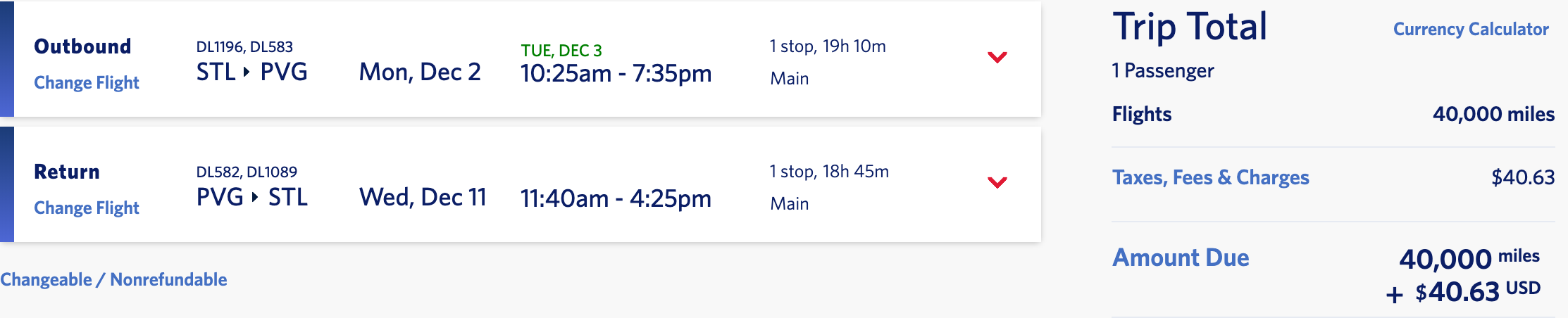1568x318 pixels.
Task: Open Taxes, Fees & Charges breakdown
Action: click(1210, 177)
